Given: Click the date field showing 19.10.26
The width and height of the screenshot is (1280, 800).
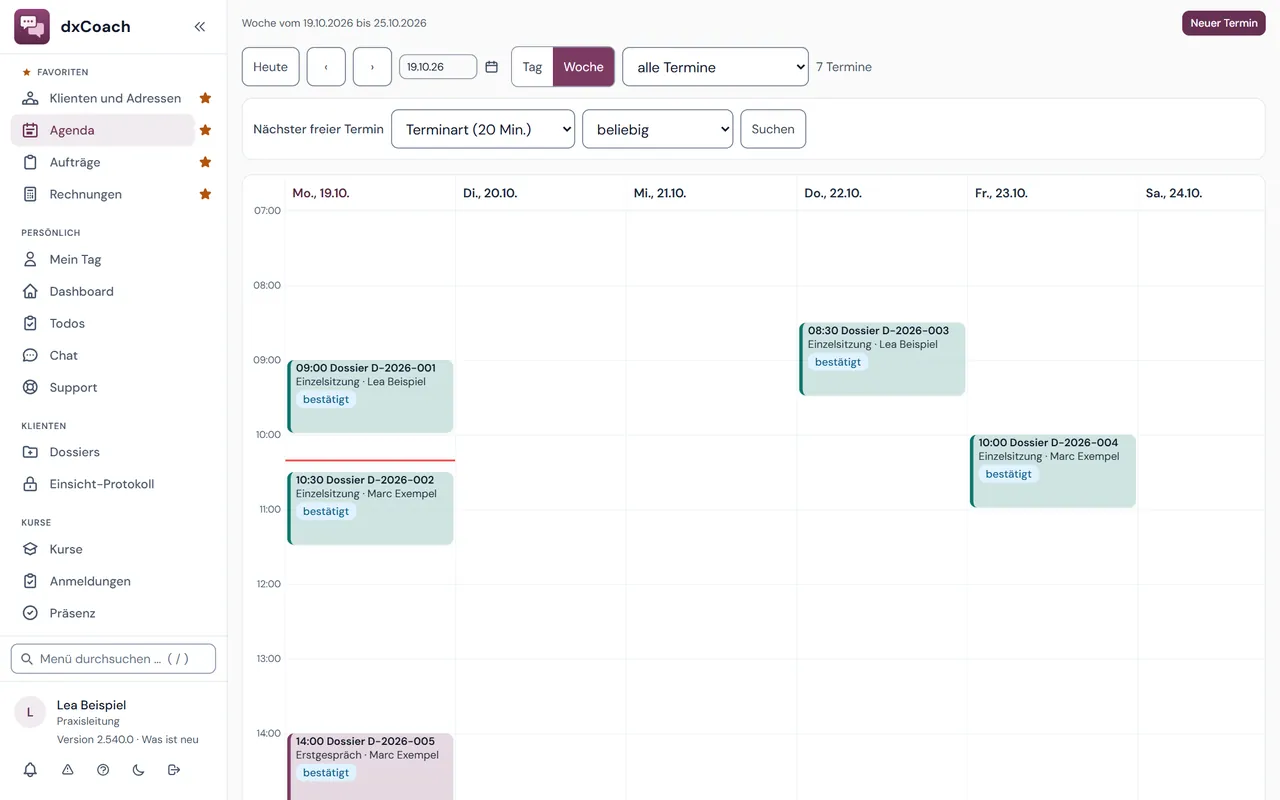Looking at the screenshot, I should click(438, 67).
